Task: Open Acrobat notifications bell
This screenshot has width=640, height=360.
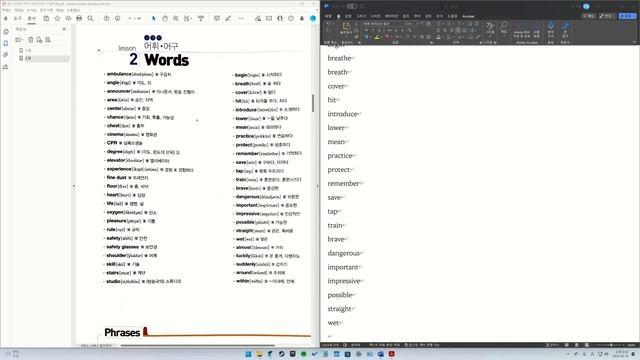Action: click(302, 18)
